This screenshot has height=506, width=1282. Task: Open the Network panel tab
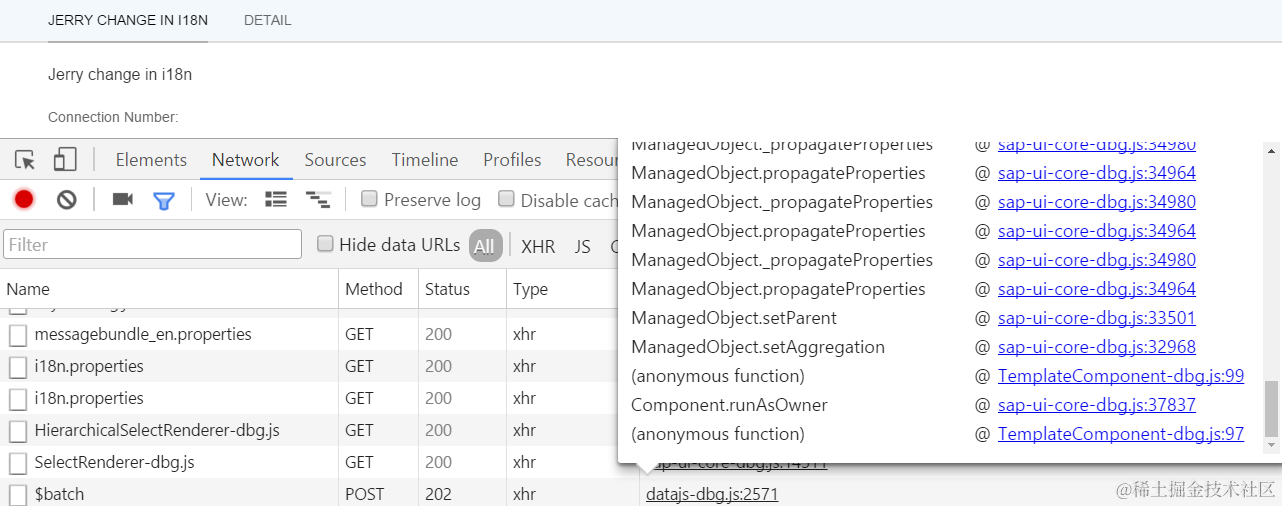click(245, 160)
